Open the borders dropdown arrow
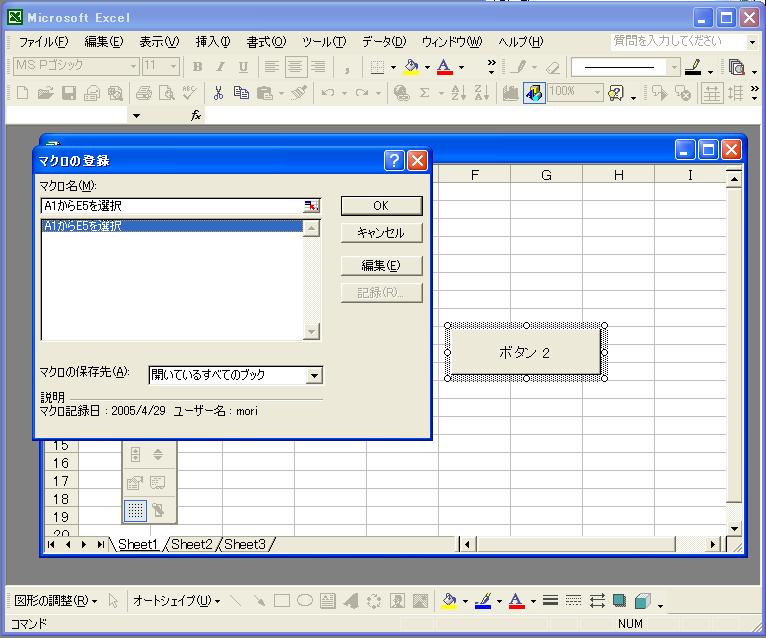This screenshot has width=766, height=638. click(393, 67)
